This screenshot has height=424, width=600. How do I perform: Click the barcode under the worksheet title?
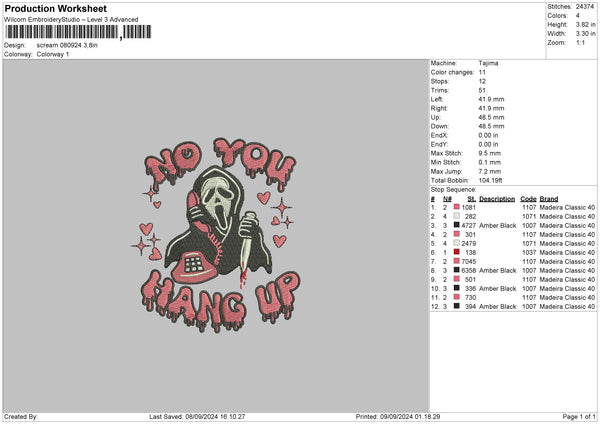78,32
